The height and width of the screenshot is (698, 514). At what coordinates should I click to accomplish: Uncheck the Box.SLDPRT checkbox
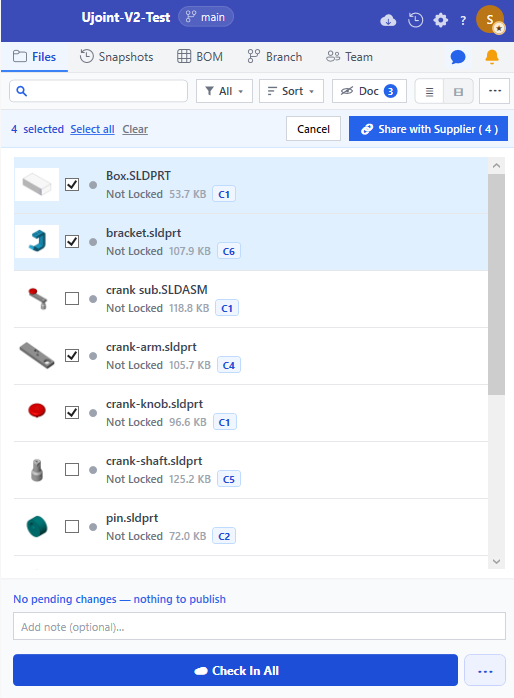72,184
